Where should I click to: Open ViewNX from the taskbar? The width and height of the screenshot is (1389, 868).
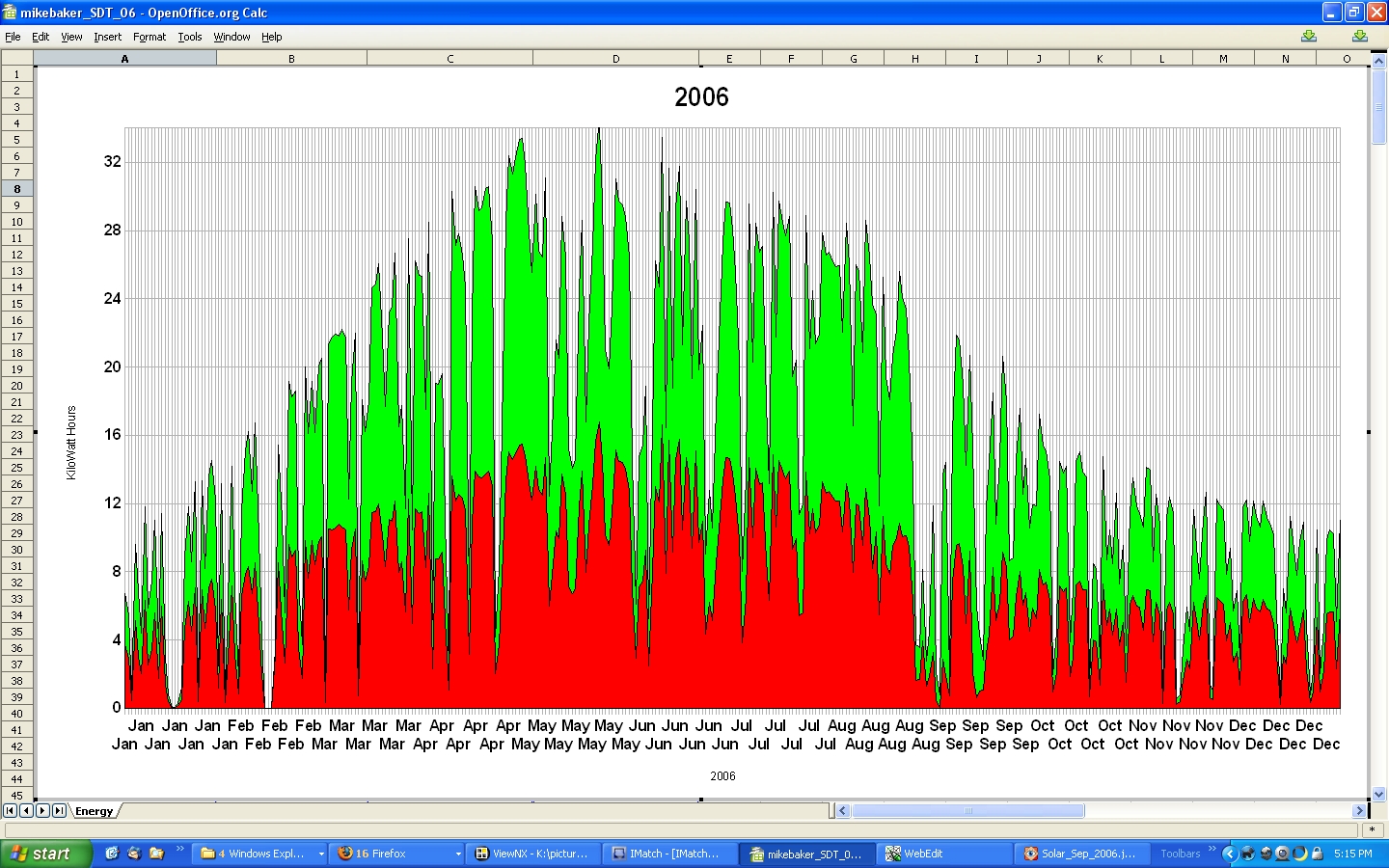click(533, 854)
